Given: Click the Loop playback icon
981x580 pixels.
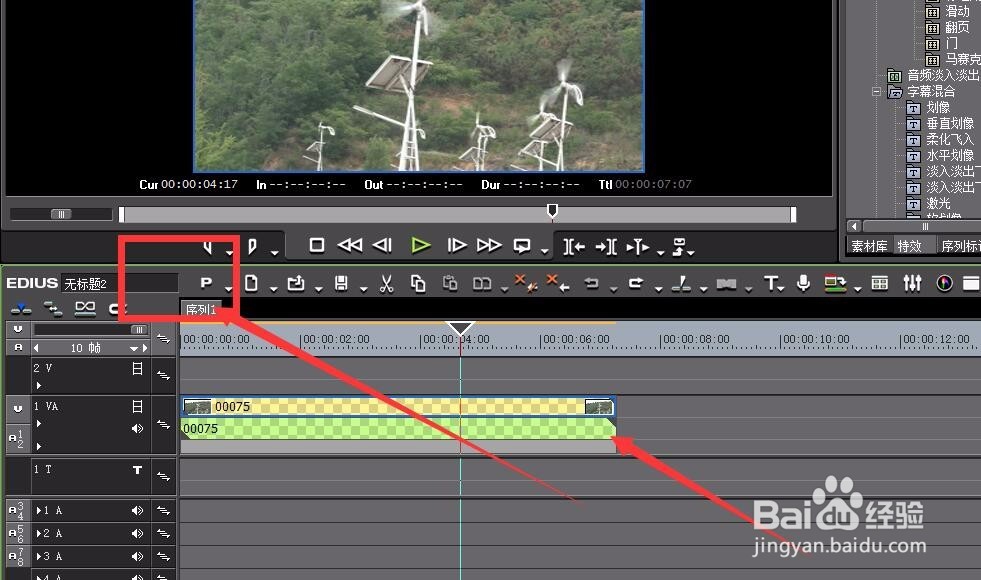Looking at the screenshot, I should click(x=522, y=246).
